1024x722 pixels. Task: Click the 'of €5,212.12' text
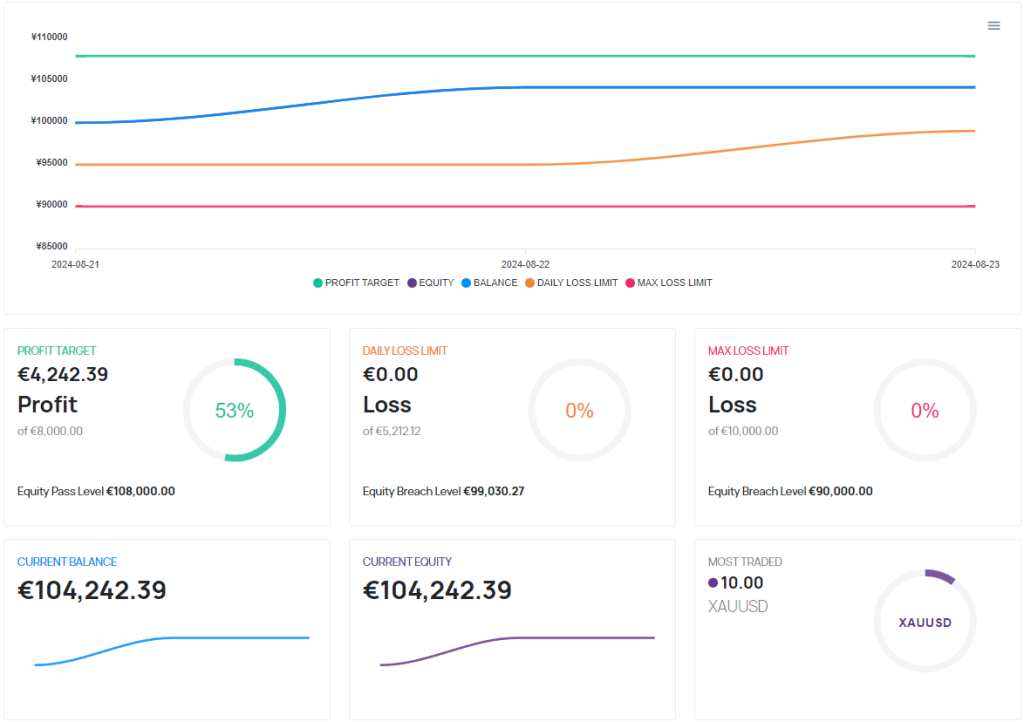pos(392,431)
